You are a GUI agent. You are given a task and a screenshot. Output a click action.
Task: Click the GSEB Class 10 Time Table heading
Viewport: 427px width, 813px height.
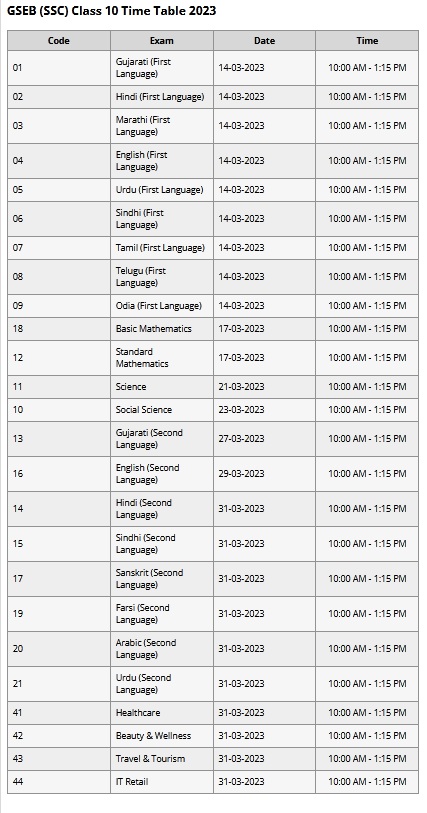pos(111,11)
